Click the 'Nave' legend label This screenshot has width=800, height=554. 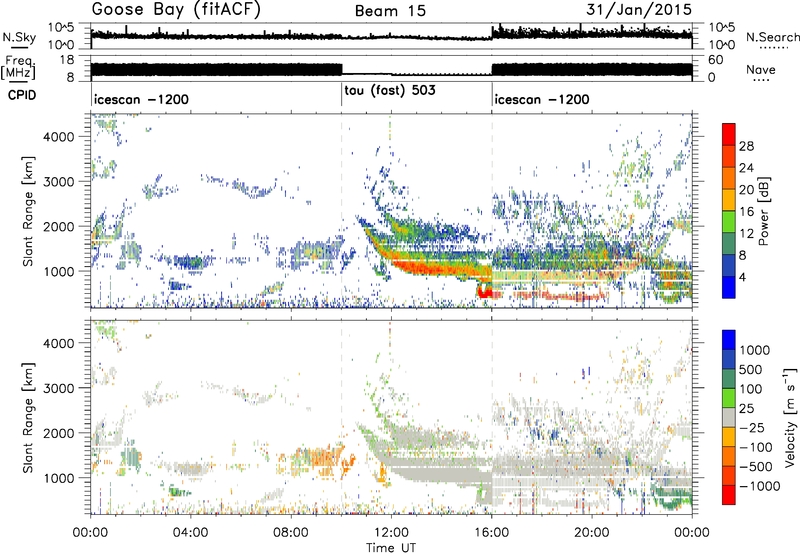pos(761,69)
